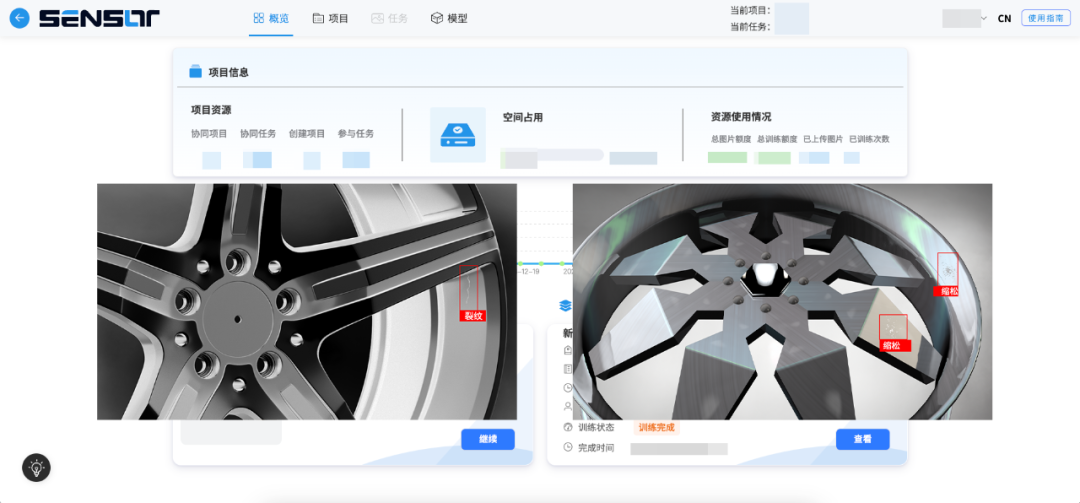The image size is (1080, 503).
Task: Open the 概览 overview tab
Action: (271, 19)
